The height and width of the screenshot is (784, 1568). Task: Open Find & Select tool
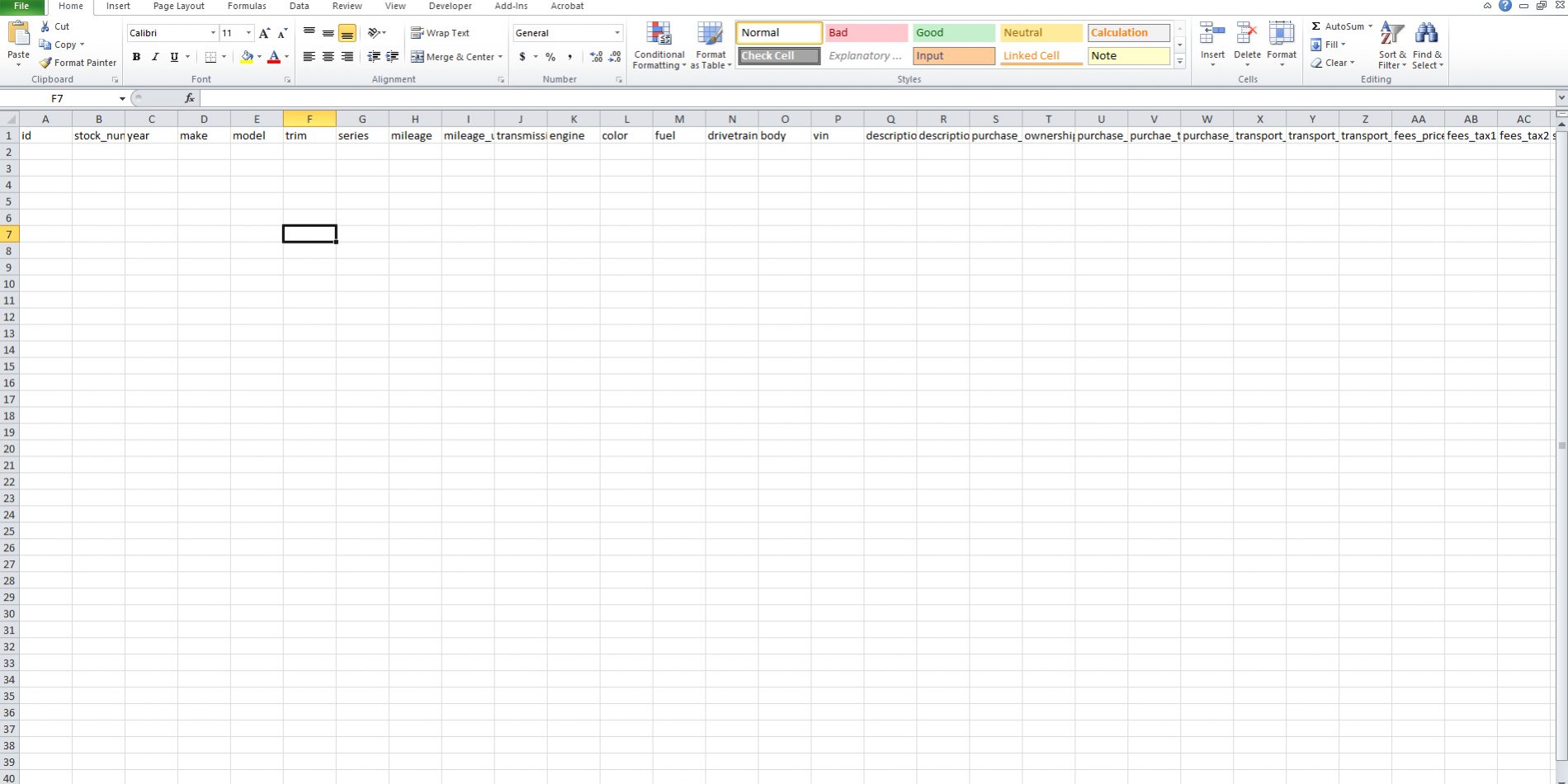(x=1427, y=45)
